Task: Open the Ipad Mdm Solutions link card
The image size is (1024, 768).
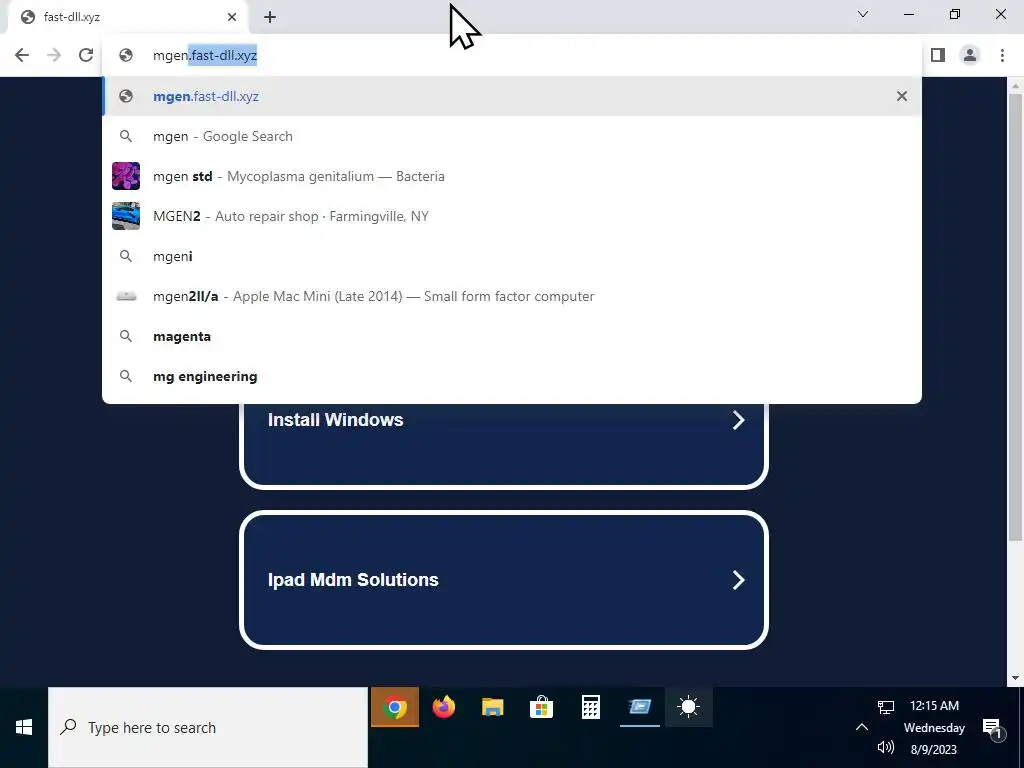Action: pos(504,580)
